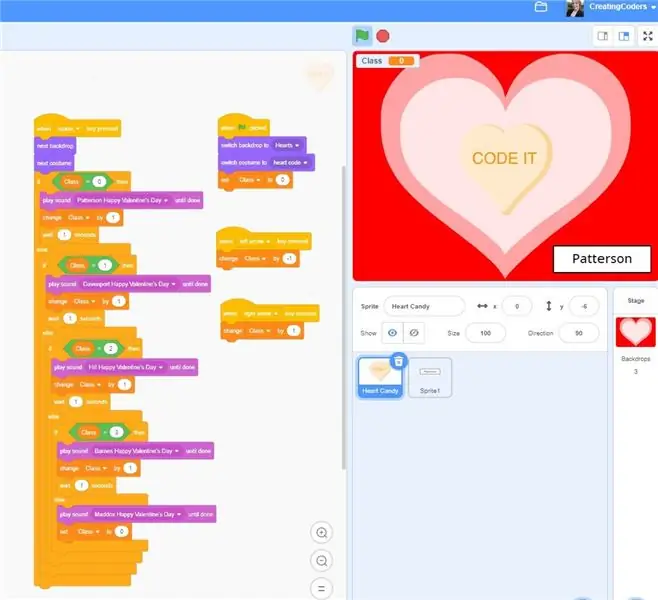
Task: Open the Maddox Happy Valentine's Day sound dropdown
Action: (138, 514)
